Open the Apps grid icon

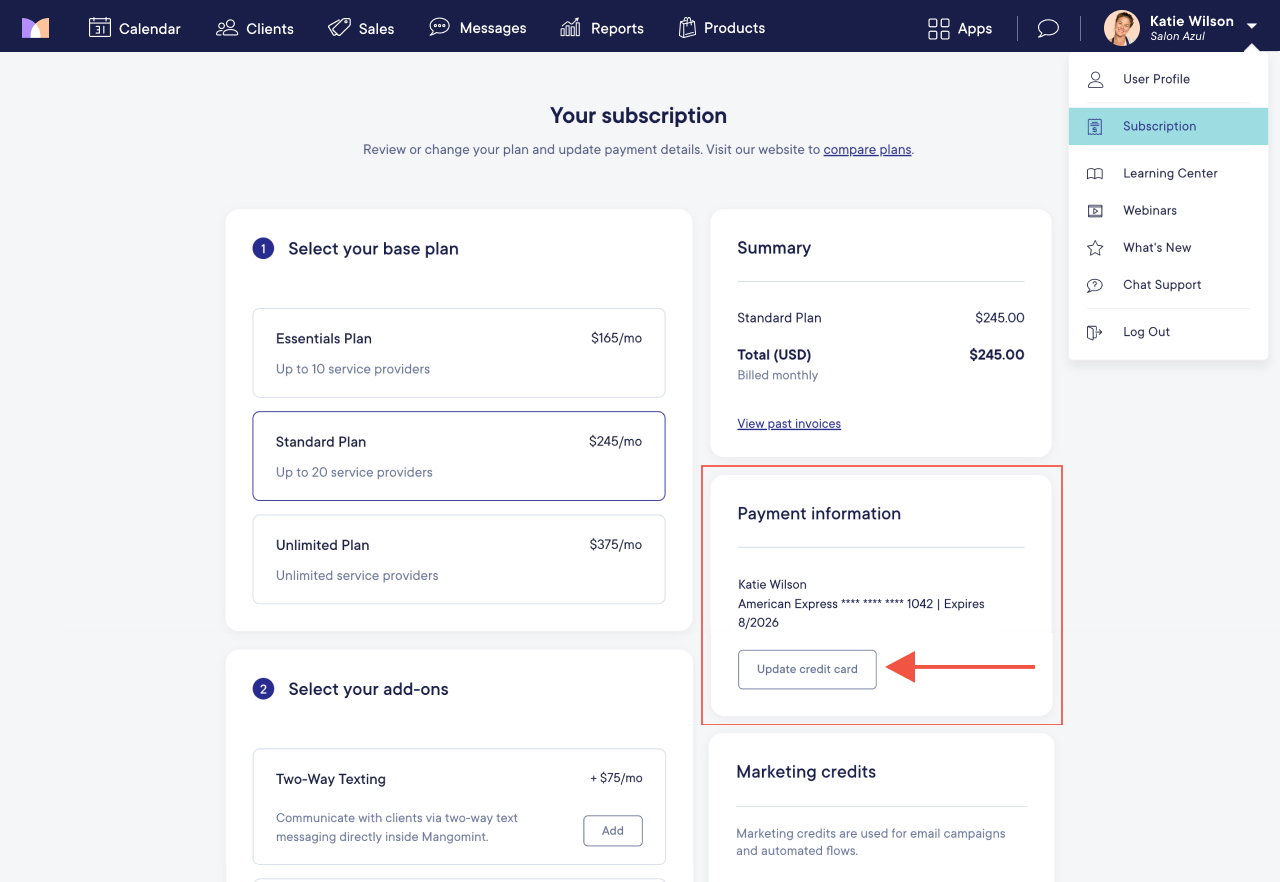pos(939,28)
